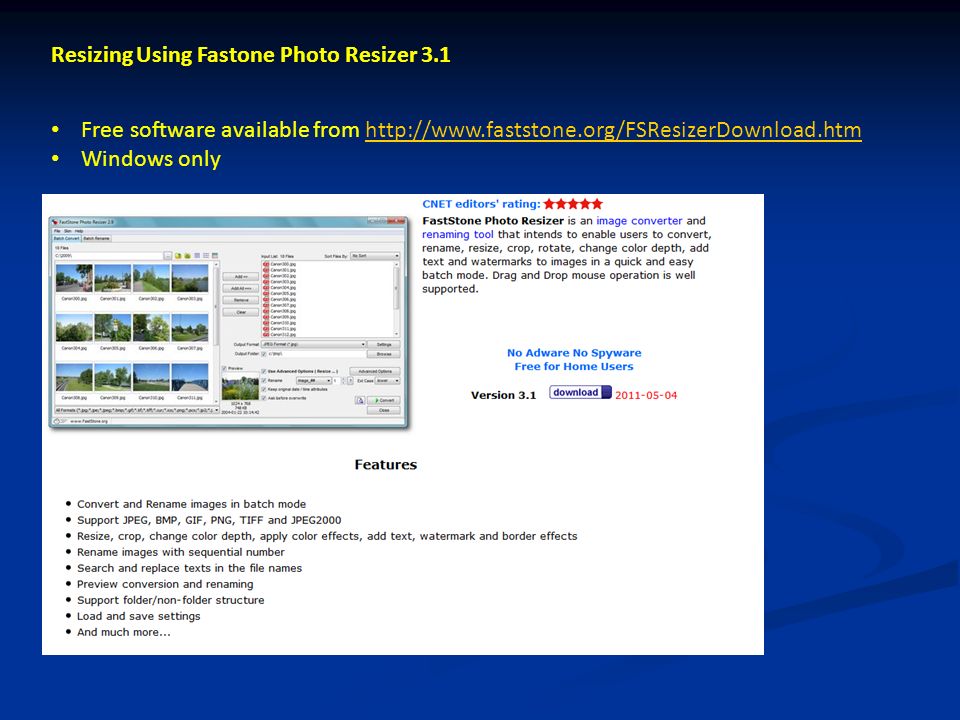Viewport: 960px width, 720px height.
Task: Click the 'Add All' button
Action: (241, 288)
